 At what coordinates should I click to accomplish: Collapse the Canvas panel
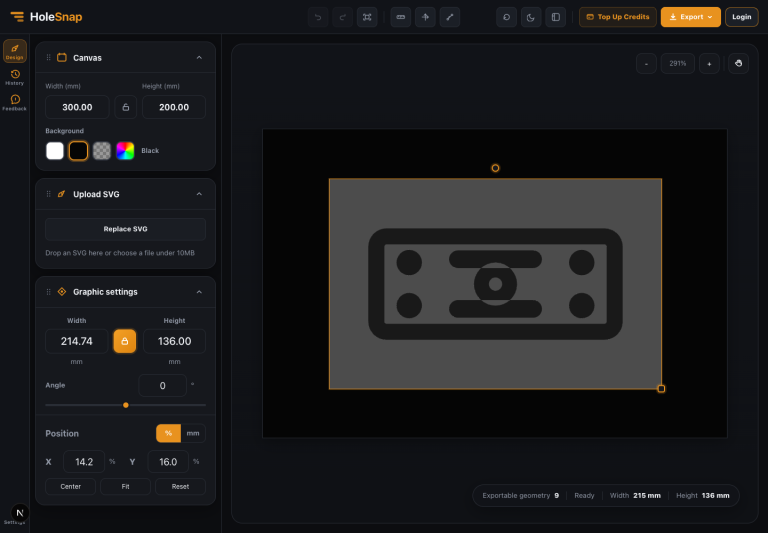[x=199, y=58]
